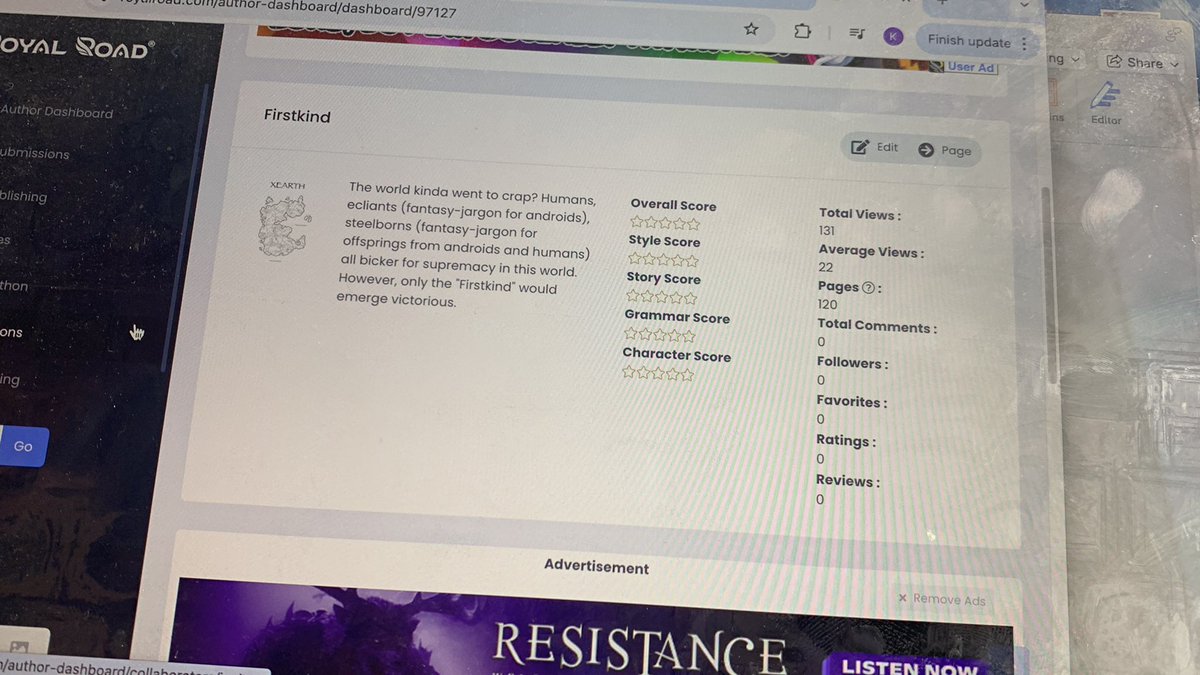This screenshot has height=675, width=1200.
Task: Open the browser extensions puzzle icon
Action: pos(802,31)
